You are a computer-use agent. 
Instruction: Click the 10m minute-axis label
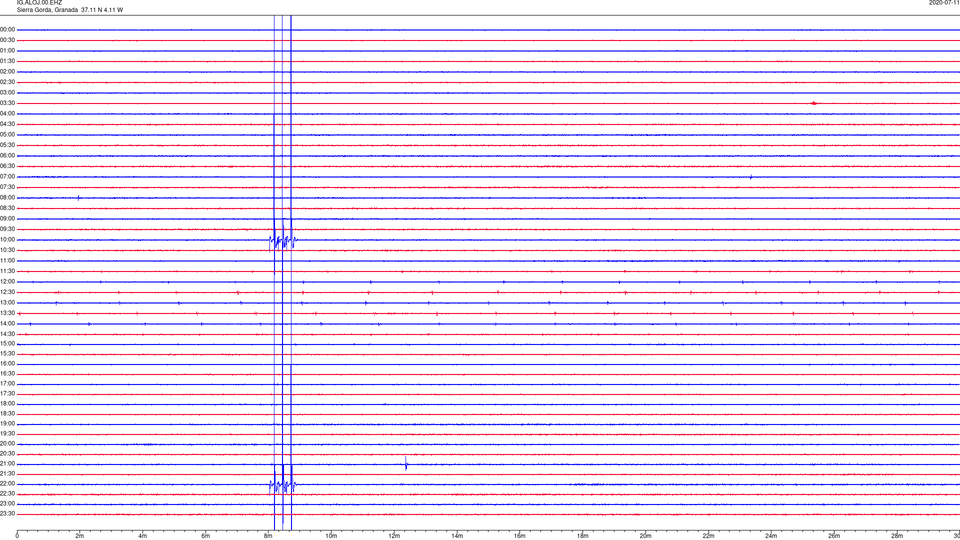[331, 536]
